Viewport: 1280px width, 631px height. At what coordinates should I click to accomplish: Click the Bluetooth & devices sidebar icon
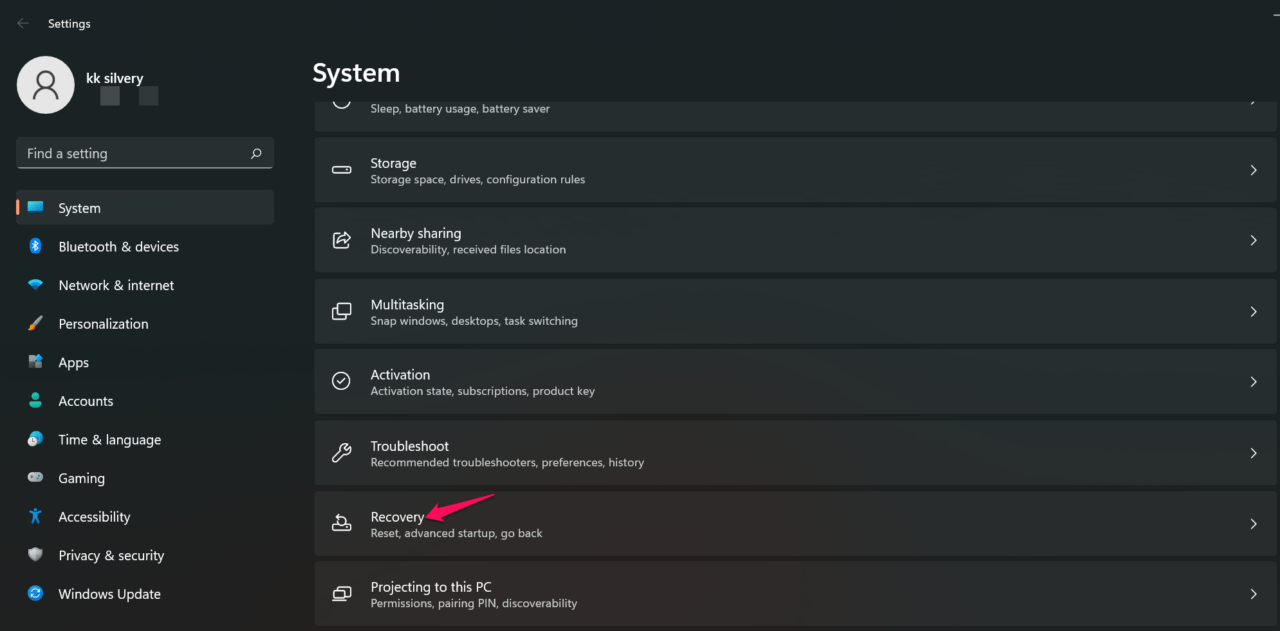(35, 246)
